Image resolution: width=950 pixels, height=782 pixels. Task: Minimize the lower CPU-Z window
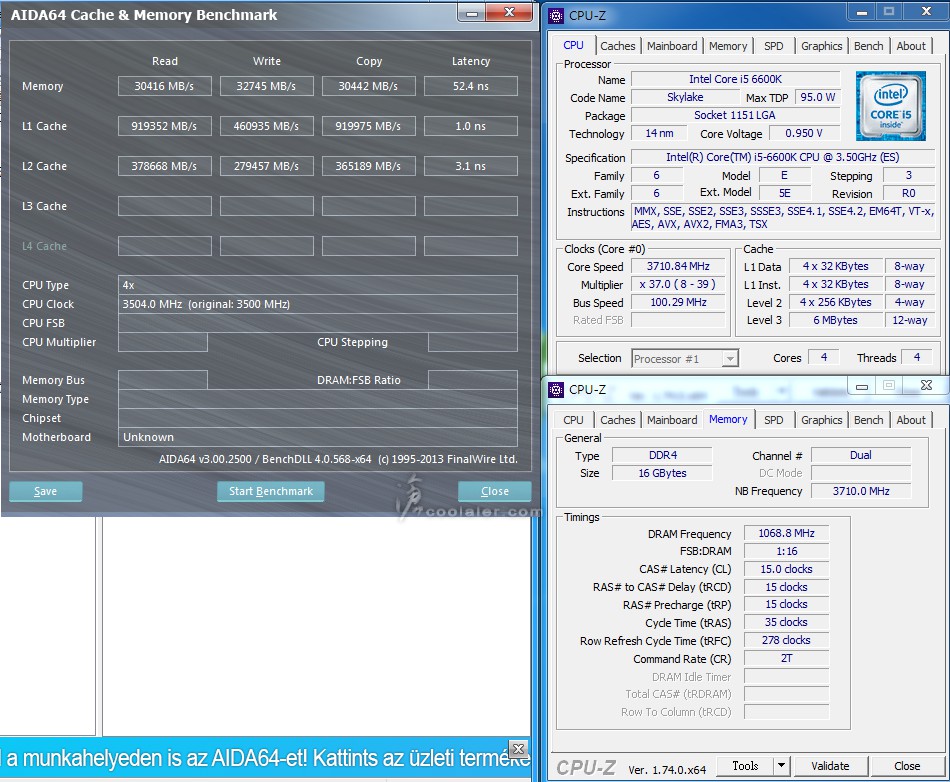point(862,386)
